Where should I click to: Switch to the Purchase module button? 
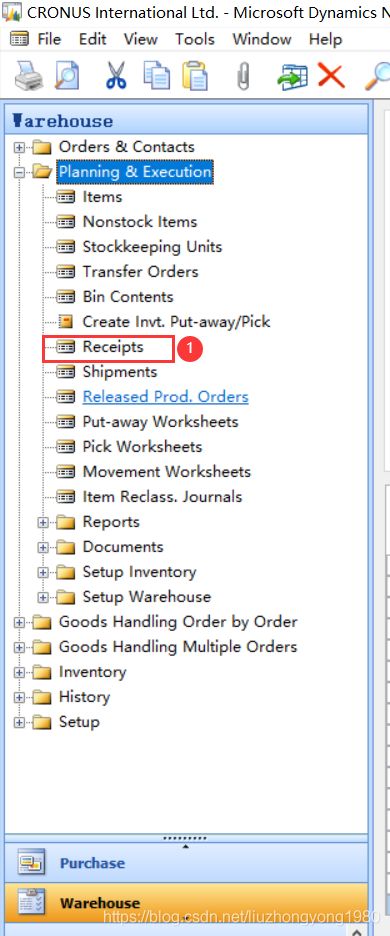(186, 863)
